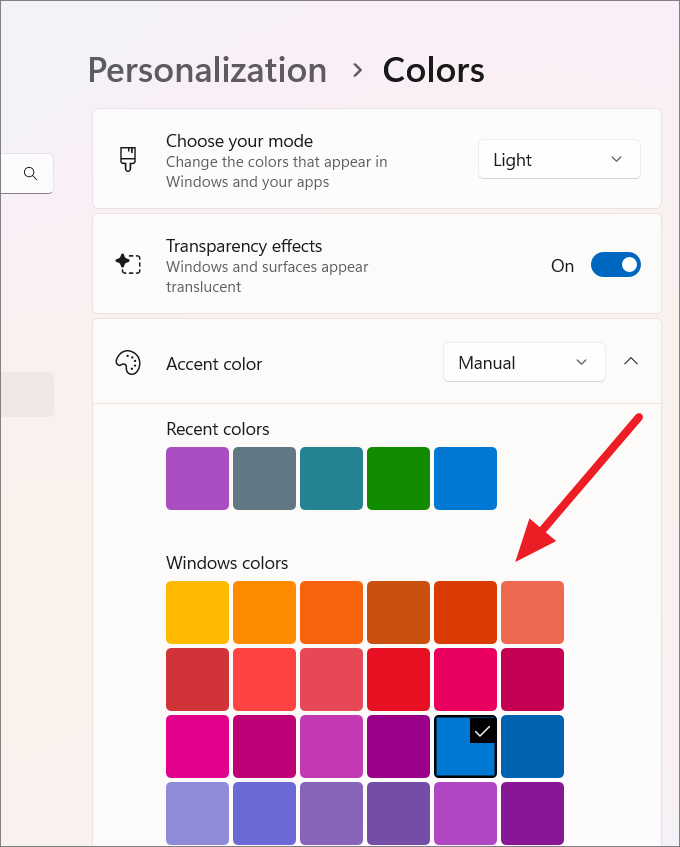Screen dimensions: 680x847
Task: Select the gray recent color
Action: coord(264,478)
